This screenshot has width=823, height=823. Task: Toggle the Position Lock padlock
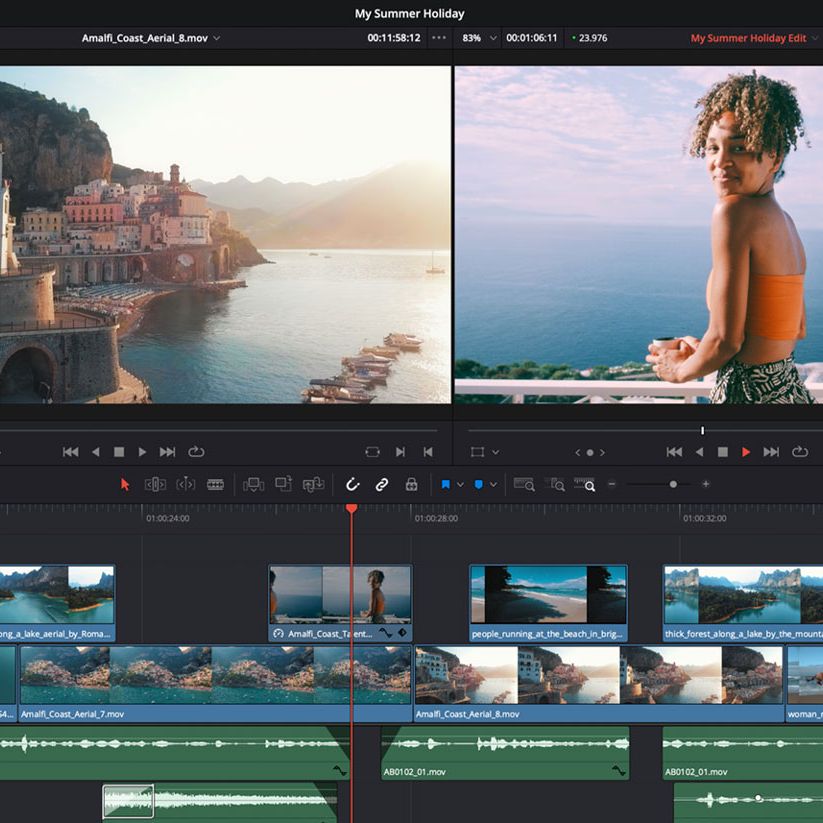(x=412, y=484)
